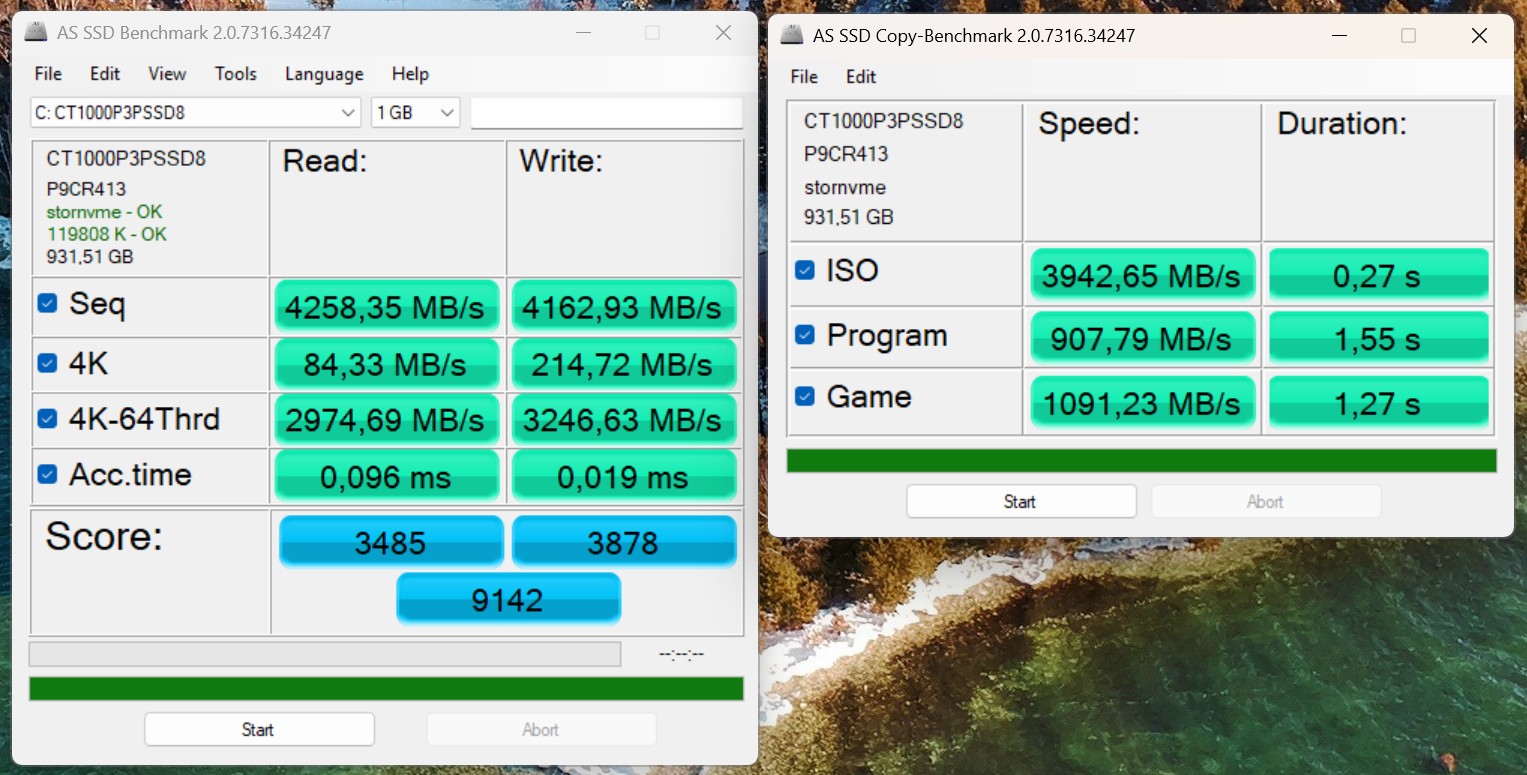Image resolution: width=1527 pixels, height=775 pixels.
Task: Click the AS SSD Copy-Benchmark title bar icon
Action: [792, 35]
